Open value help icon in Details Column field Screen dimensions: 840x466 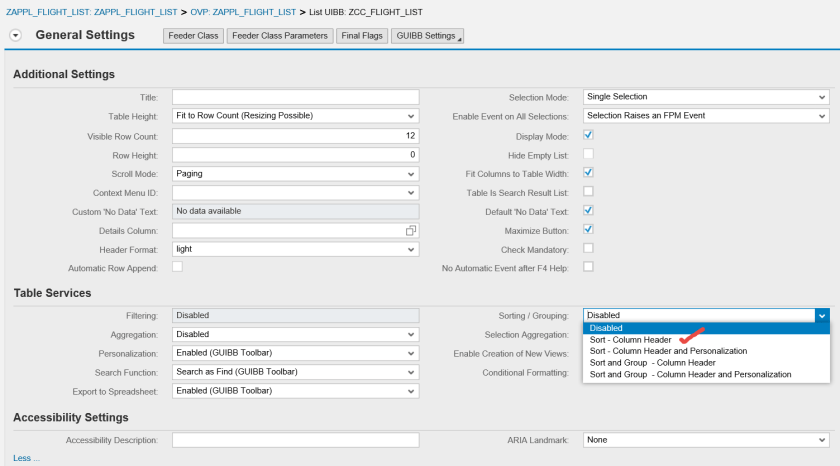(410, 230)
